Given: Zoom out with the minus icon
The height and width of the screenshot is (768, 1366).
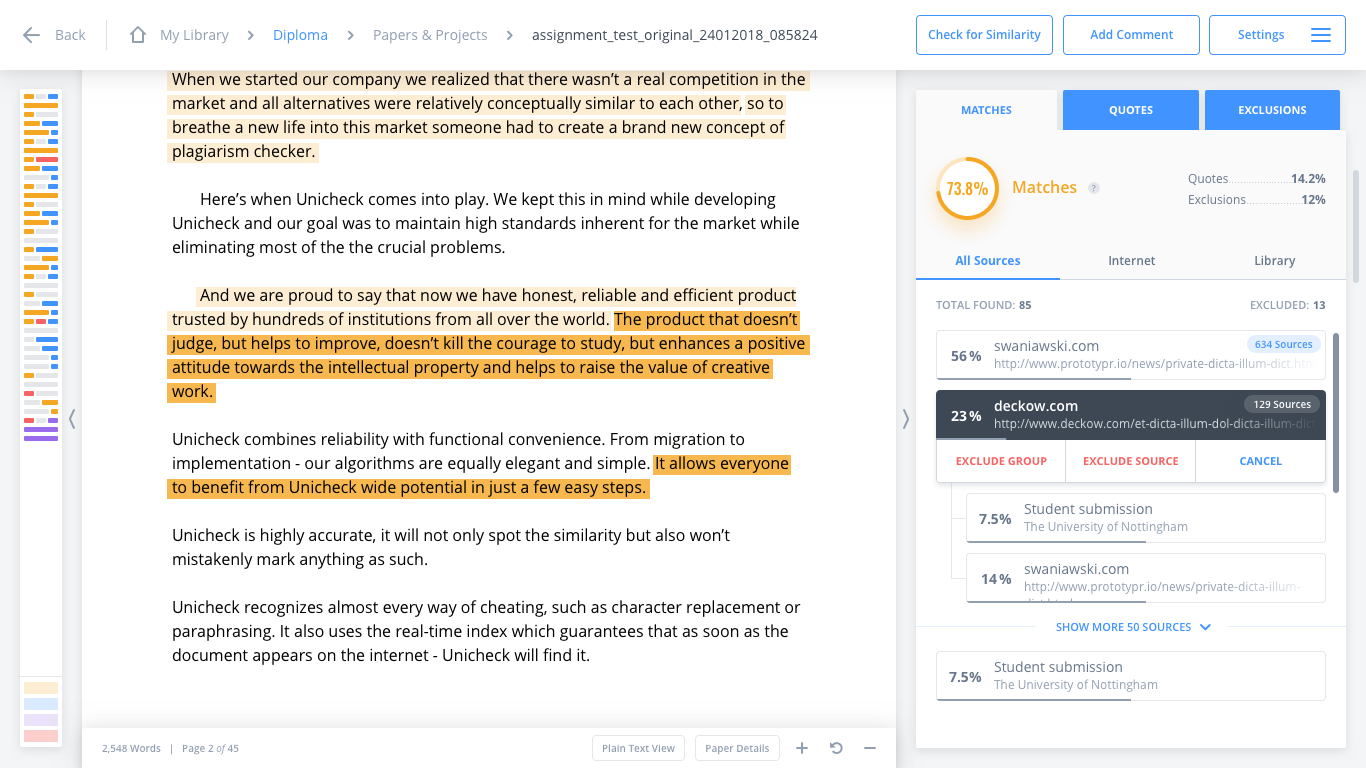Looking at the screenshot, I should (870, 748).
